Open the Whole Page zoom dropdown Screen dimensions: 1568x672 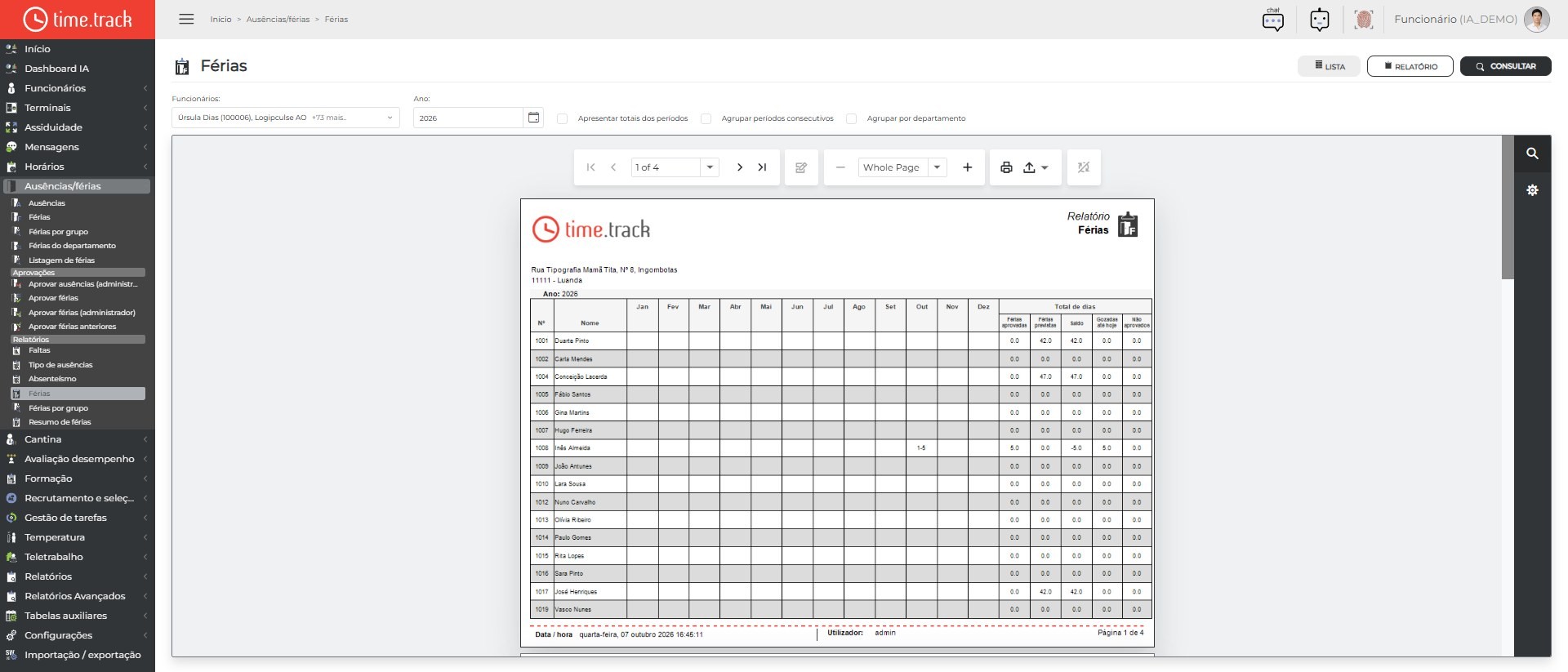pyautogui.click(x=937, y=167)
